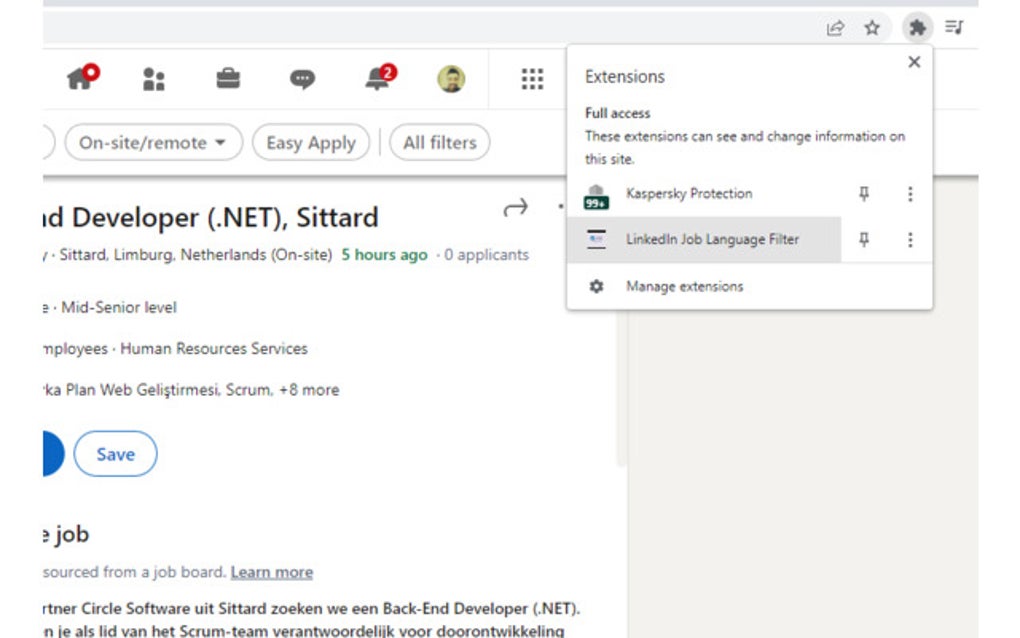
Task: Pin the LinkedIn Job Language Filter extension
Action: point(863,240)
